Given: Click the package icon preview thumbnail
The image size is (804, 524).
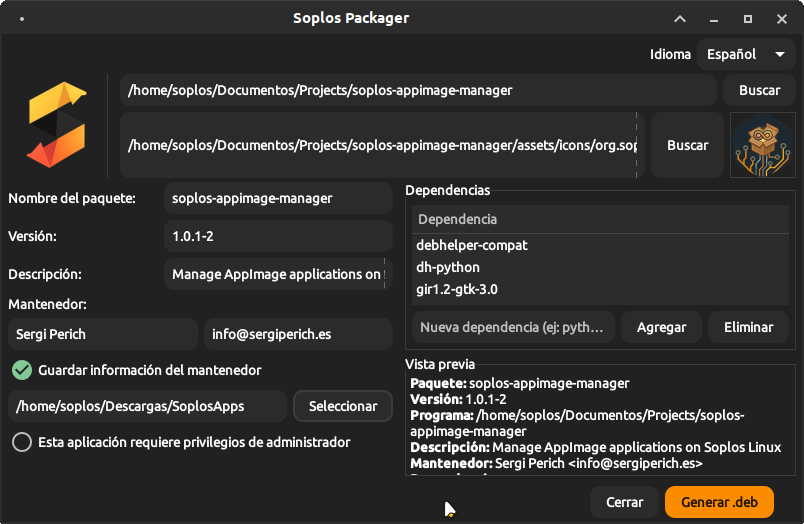Looking at the screenshot, I should (762, 146).
